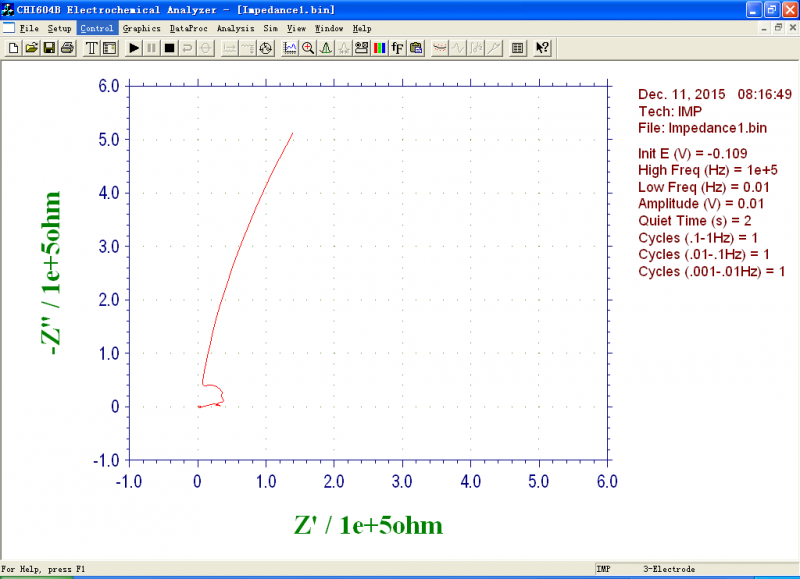Viewport: 800px width, 579px height.
Task: Click 'Quiet Time (s) = 2' parameter
Action: point(694,221)
